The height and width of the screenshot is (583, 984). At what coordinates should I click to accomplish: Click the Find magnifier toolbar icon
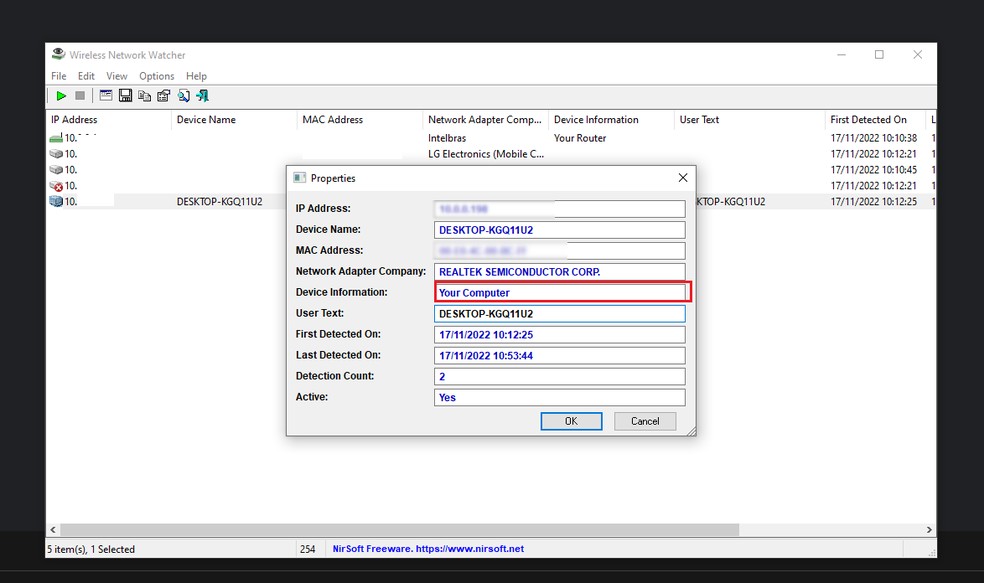point(184,96)
